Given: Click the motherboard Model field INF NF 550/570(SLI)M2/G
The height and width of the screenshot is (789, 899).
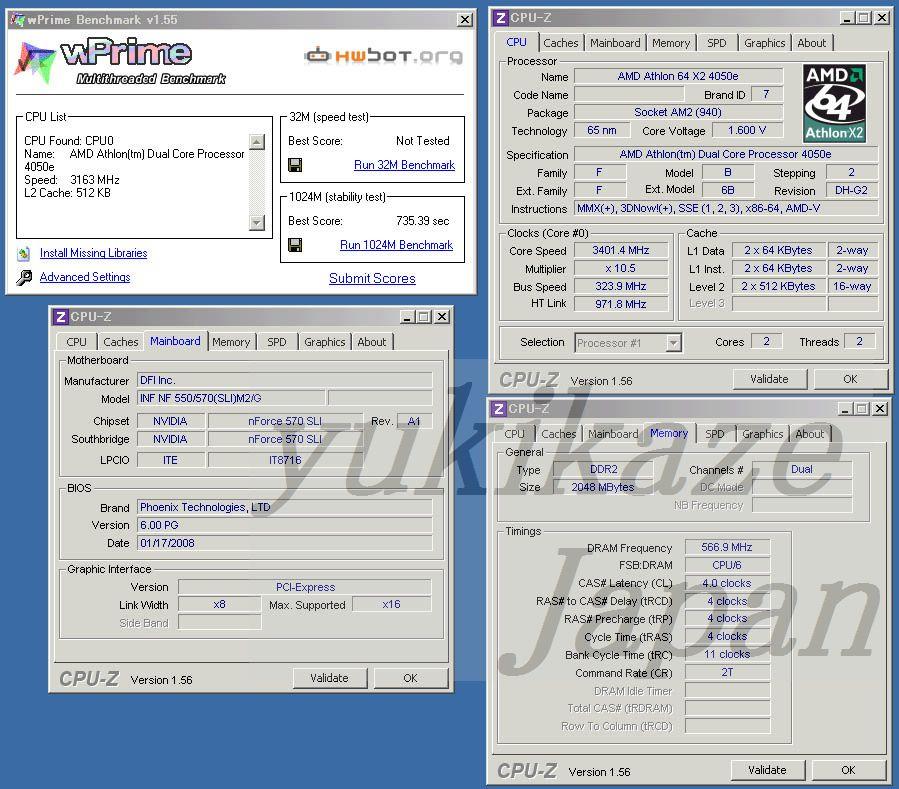Looking at the screenshot, I should click(231, 398).
